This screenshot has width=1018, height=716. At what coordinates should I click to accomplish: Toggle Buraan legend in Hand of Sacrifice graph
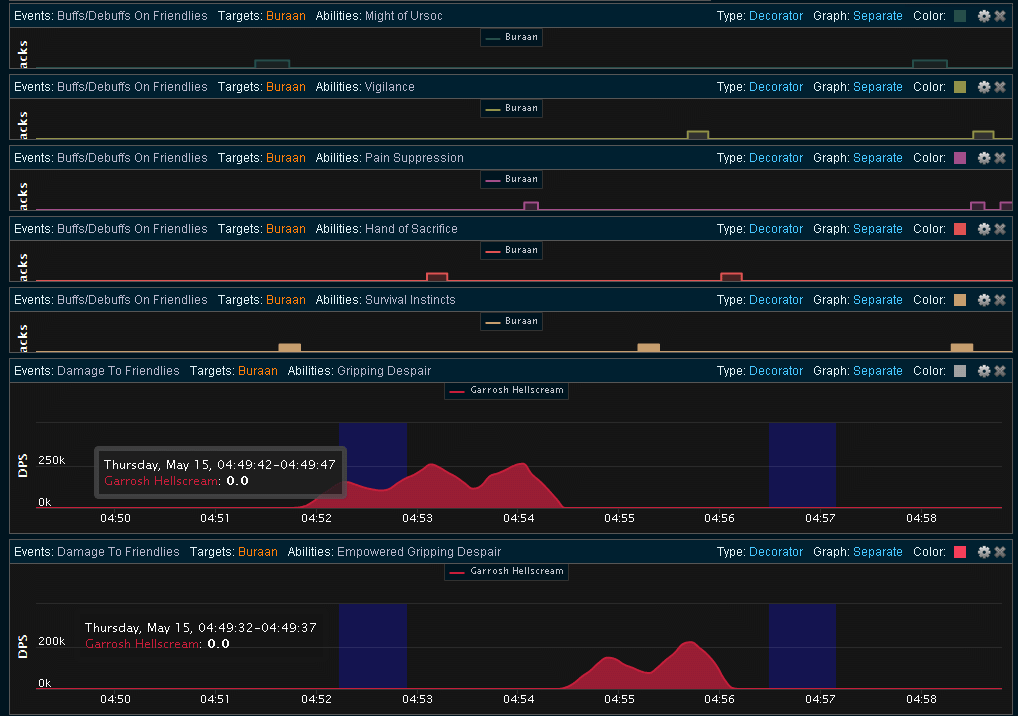click(512, 250)
